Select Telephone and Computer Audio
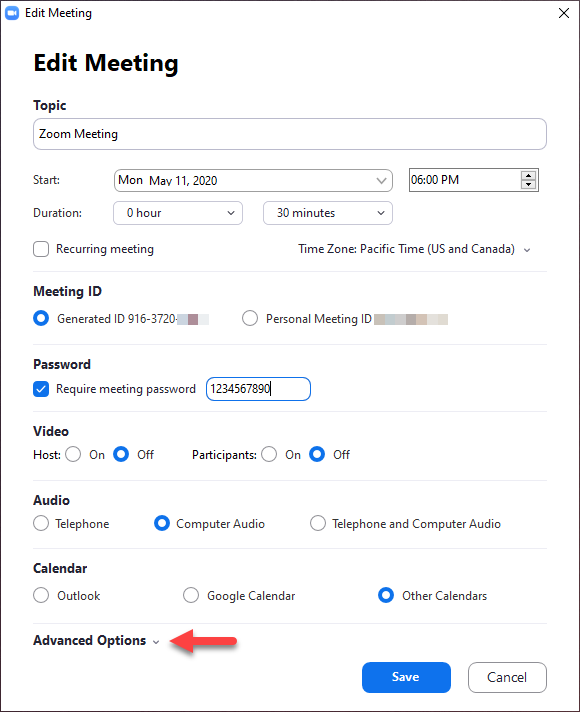 pyautogui.click(x=317, y=523)
